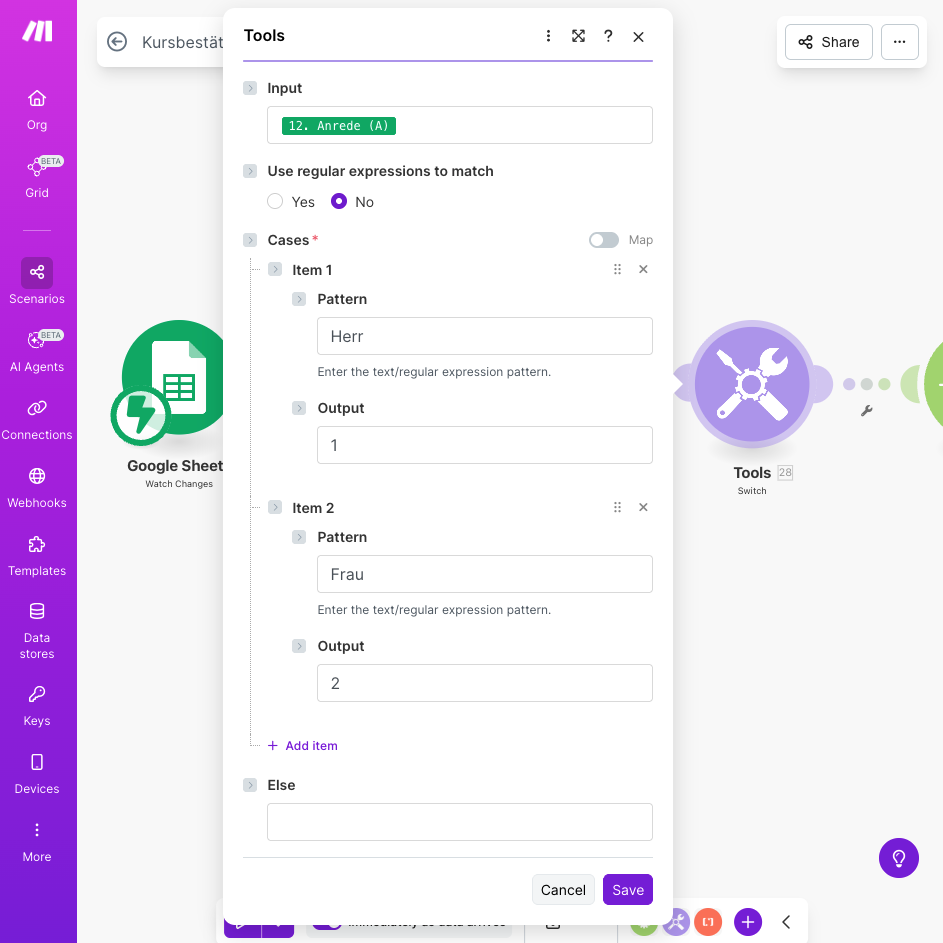Go back with the arrow next to the scenario name
943x943 pixels.
point(117,41)
